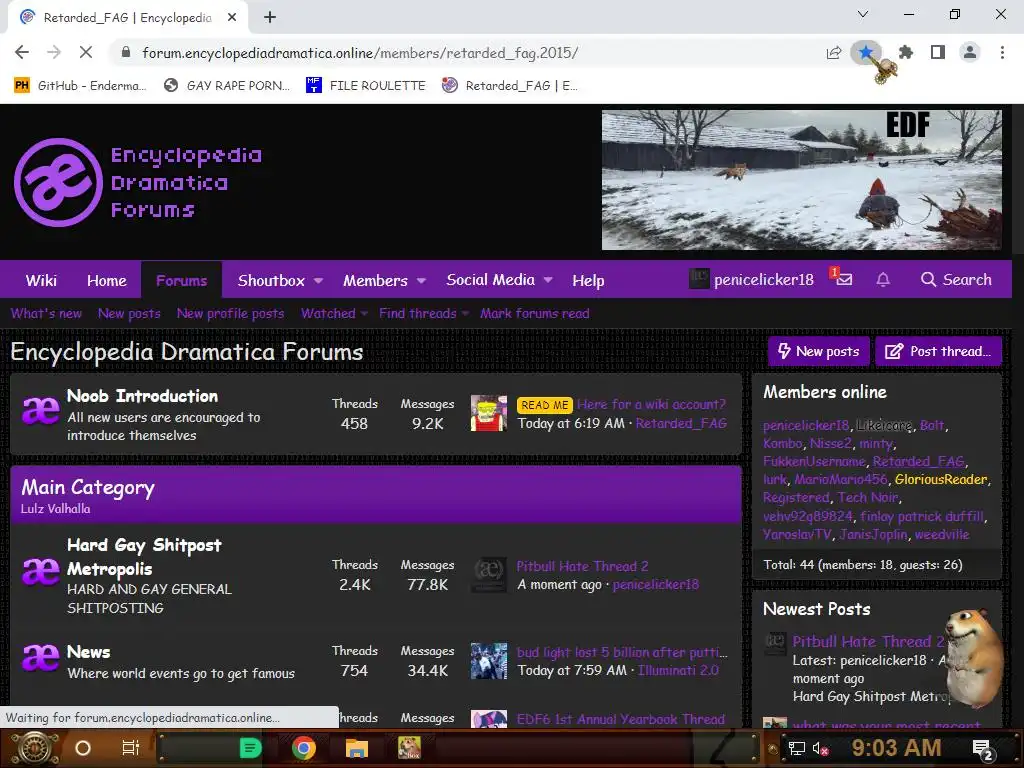Open avatar beside Pitbull Hate Thread 2 in forum list
The width and height of the screenshot is (1024, 768).
pyautogui.click(x=489, y=575)
